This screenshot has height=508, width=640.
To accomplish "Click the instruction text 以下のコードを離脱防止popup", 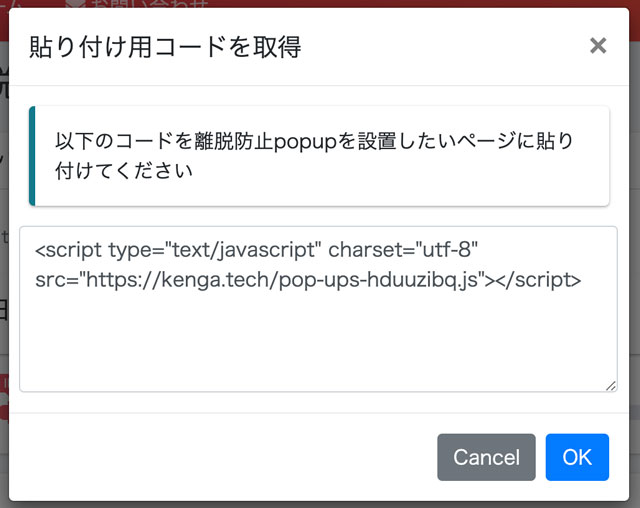I will 196,142.
